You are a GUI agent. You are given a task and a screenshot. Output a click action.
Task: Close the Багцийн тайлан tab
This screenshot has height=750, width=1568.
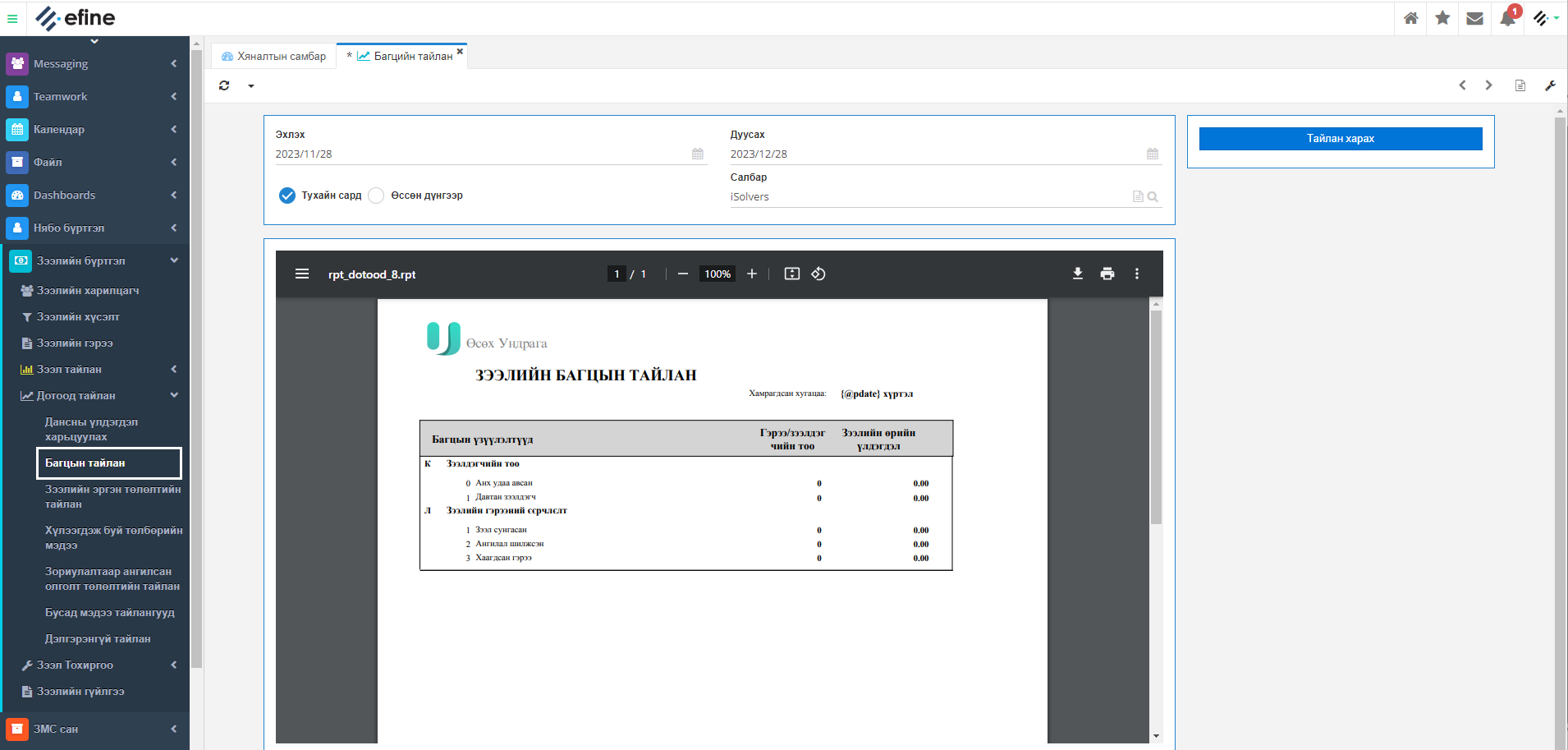coord(460,51)
